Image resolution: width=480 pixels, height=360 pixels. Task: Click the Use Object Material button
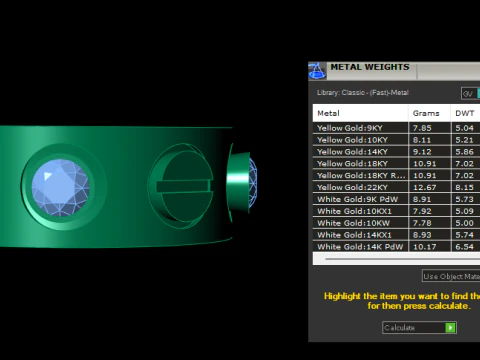coord(451,276)
